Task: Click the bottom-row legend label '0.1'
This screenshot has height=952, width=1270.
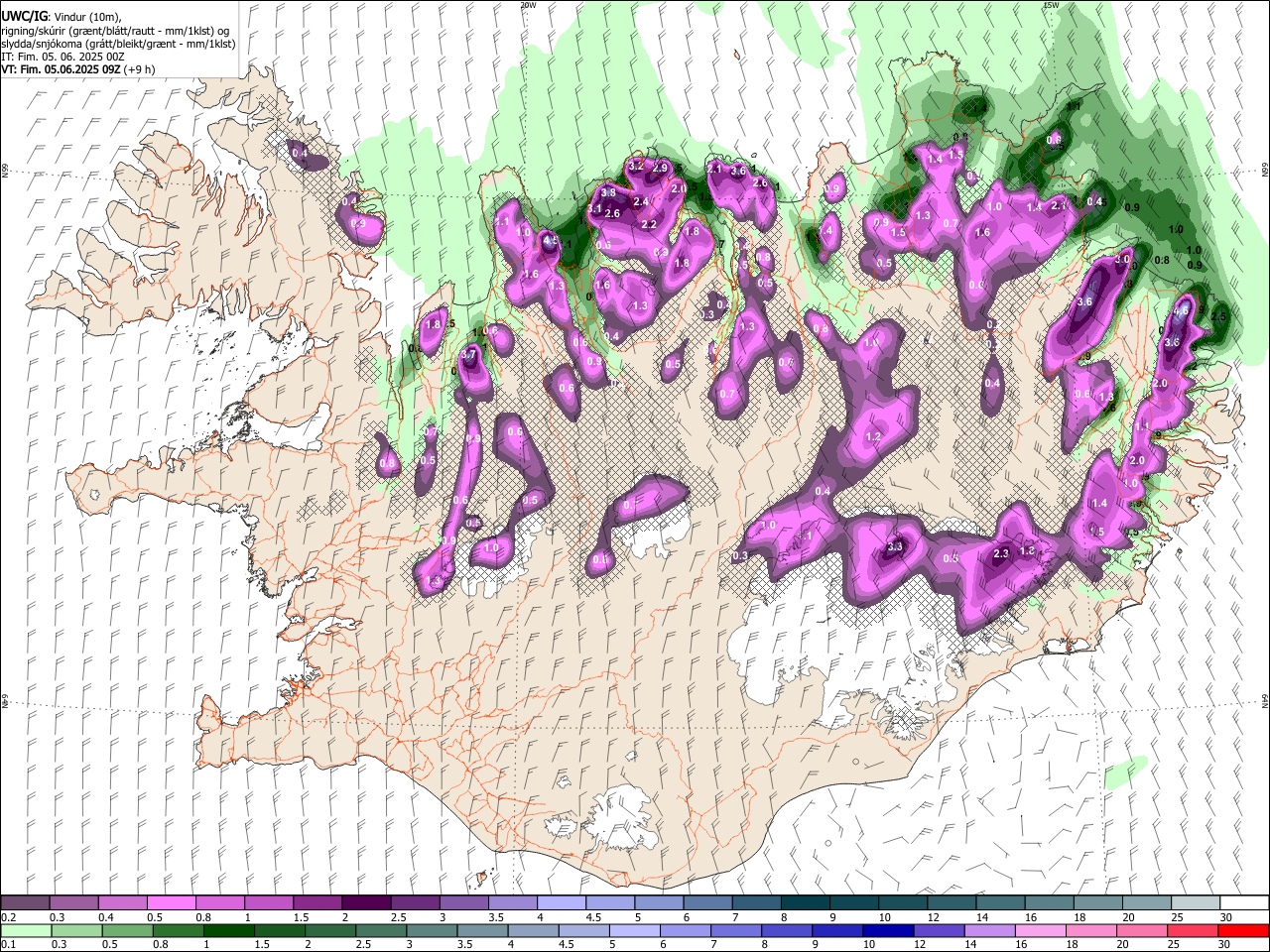Action: 8,945
